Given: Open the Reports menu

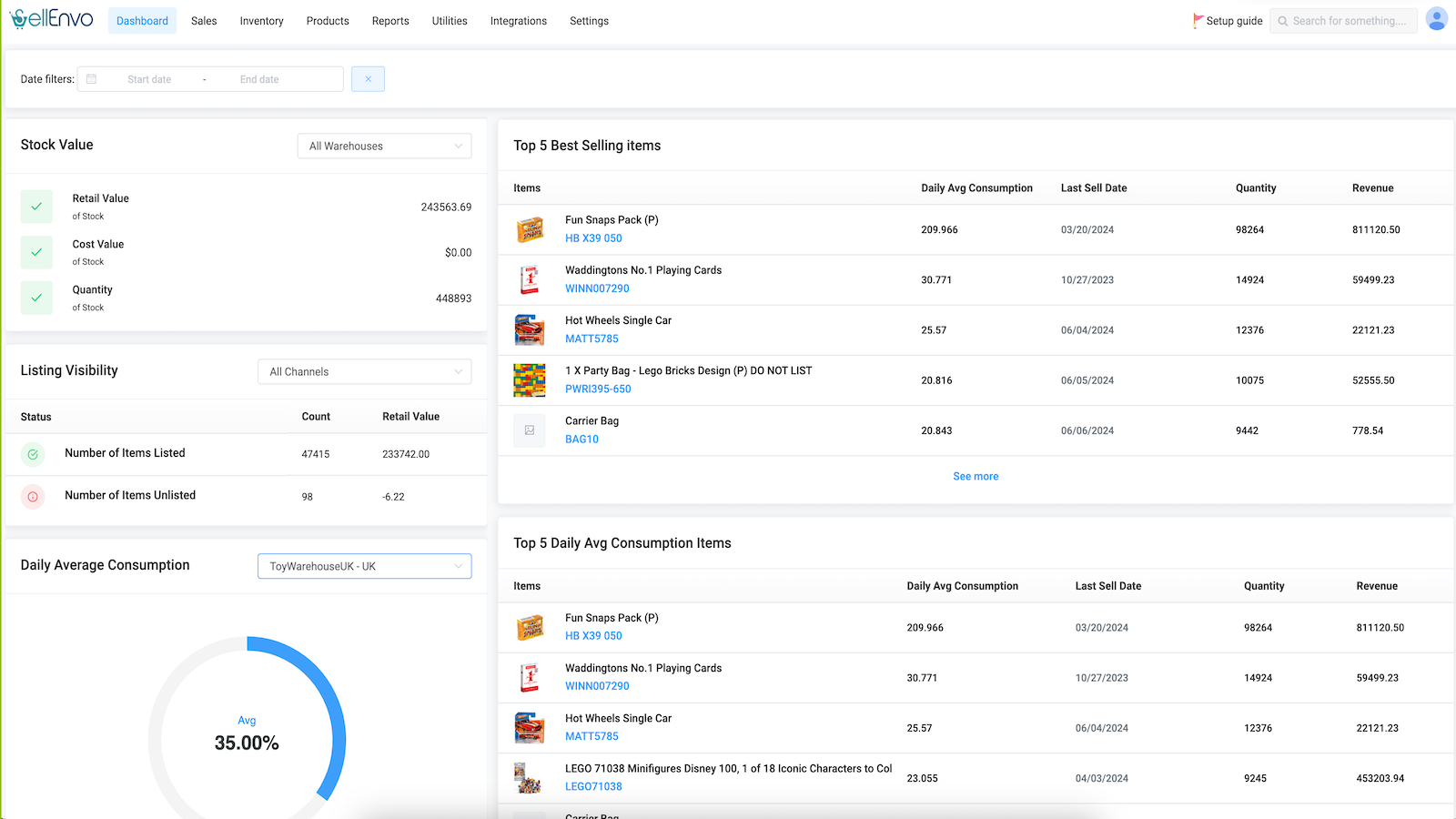Looking at the screenshot, I should (x=390, y=21).
